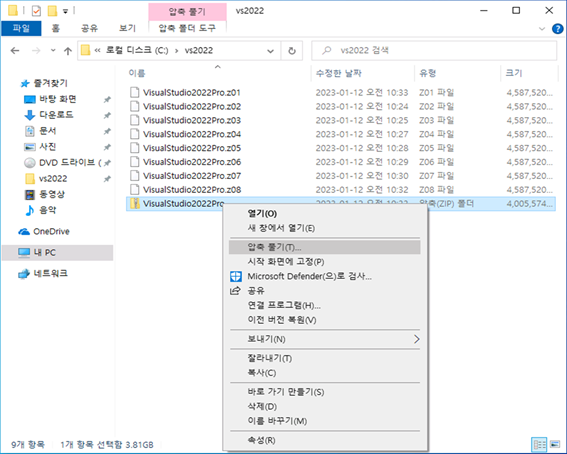Viewport: 567px width, 454px height.
Task: Open the 공유 ribbon tab
Action: click(x=89, y=28)
